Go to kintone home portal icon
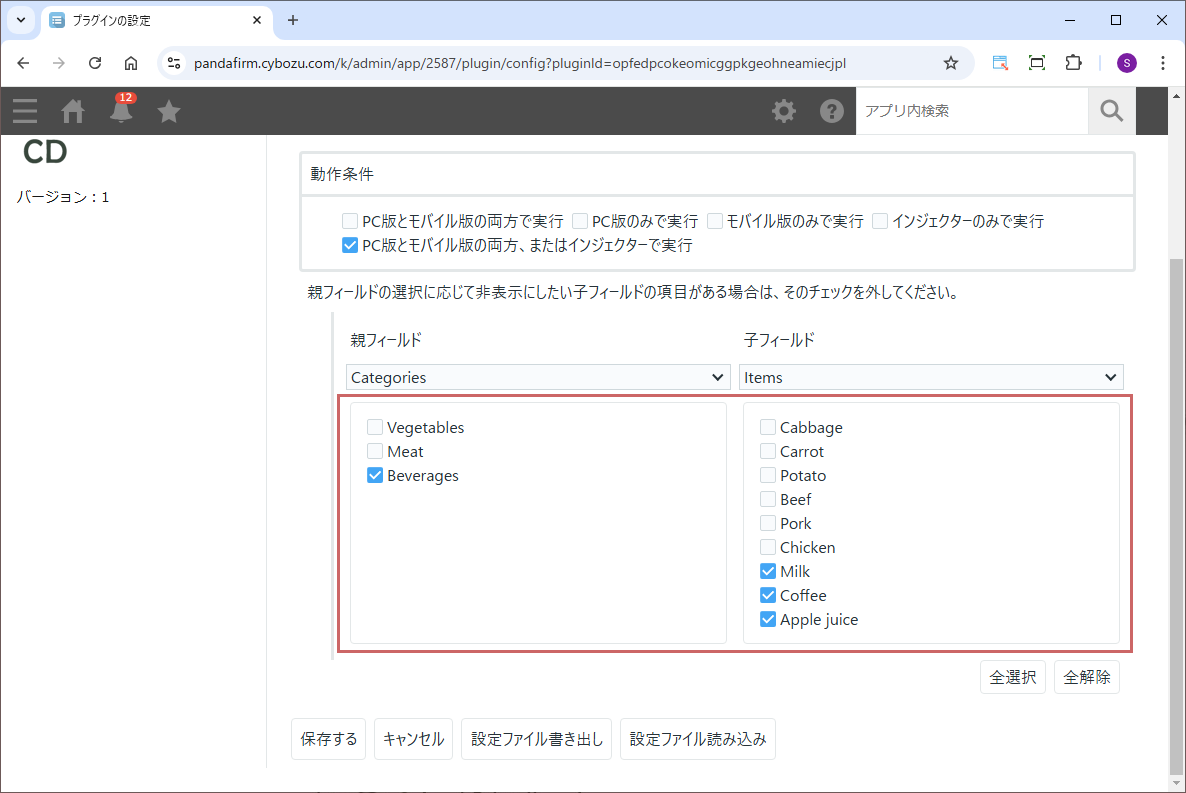This screenshot has width=1186, height=793. click(x=73, y=111)
